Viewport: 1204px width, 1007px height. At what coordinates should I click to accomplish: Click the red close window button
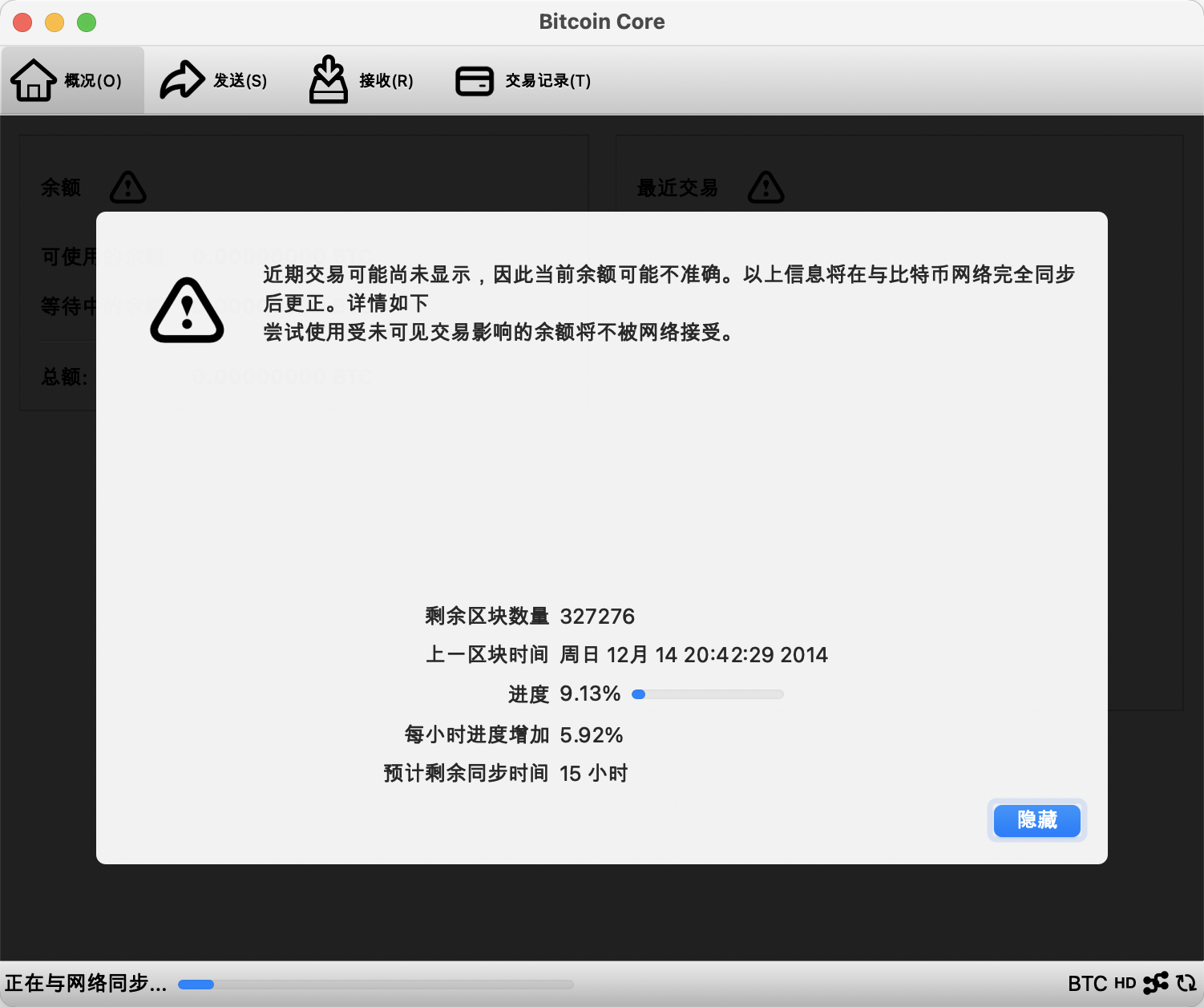[22, 22]
